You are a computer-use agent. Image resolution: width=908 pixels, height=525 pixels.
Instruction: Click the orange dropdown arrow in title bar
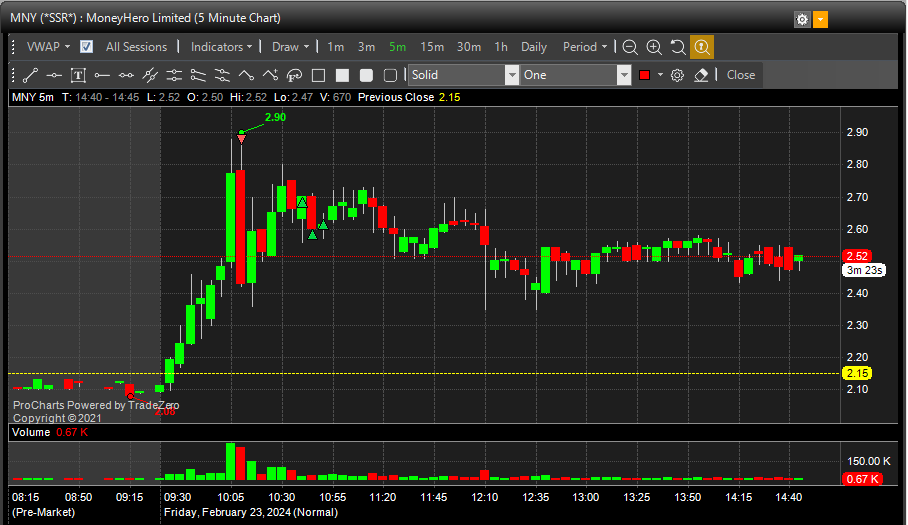pos(821,20)
